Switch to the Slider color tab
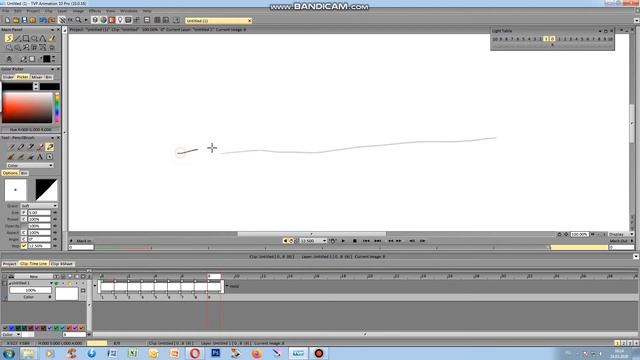Viewport: 640px width, 360px height. pyautogui.click(x=8, y=77)
